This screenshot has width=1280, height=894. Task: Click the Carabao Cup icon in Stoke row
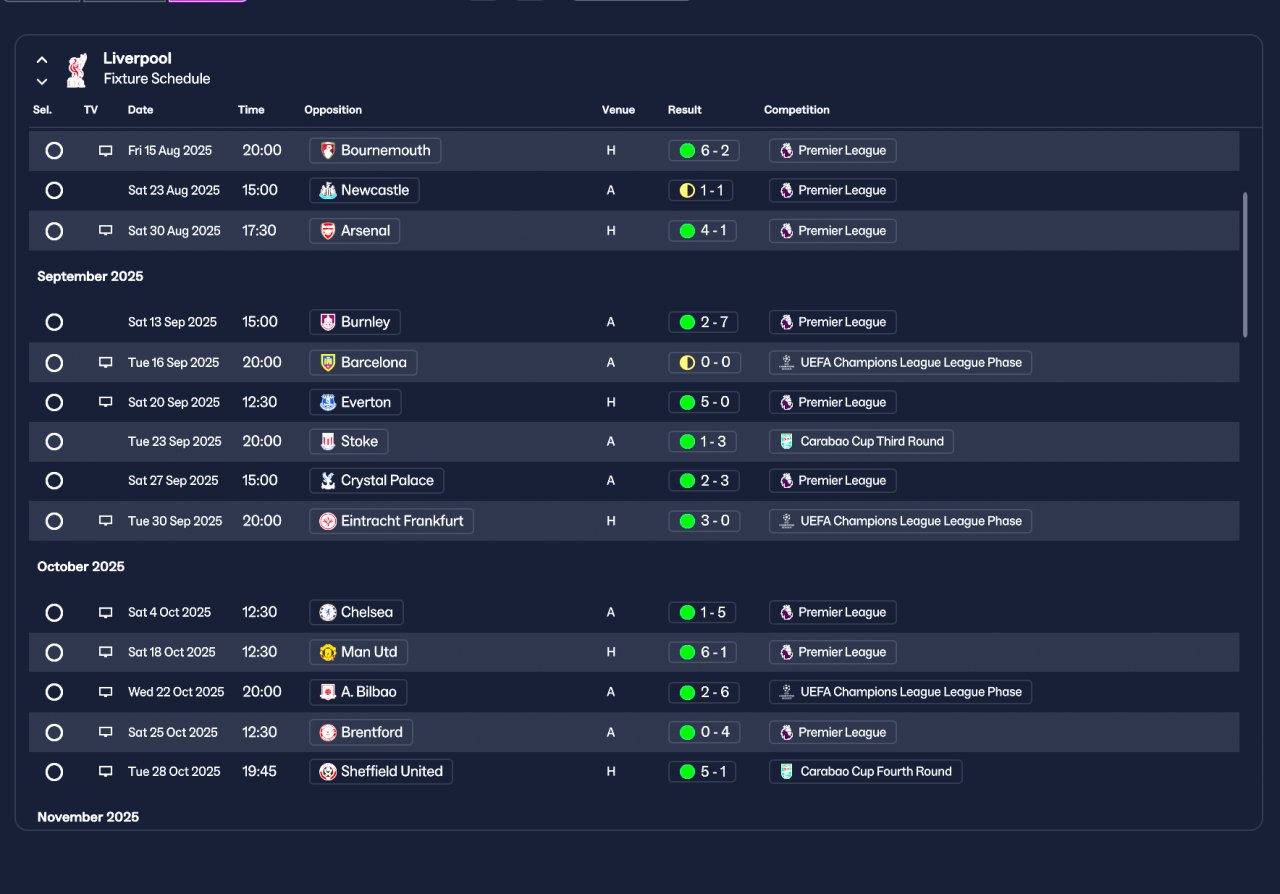(786, 442)
